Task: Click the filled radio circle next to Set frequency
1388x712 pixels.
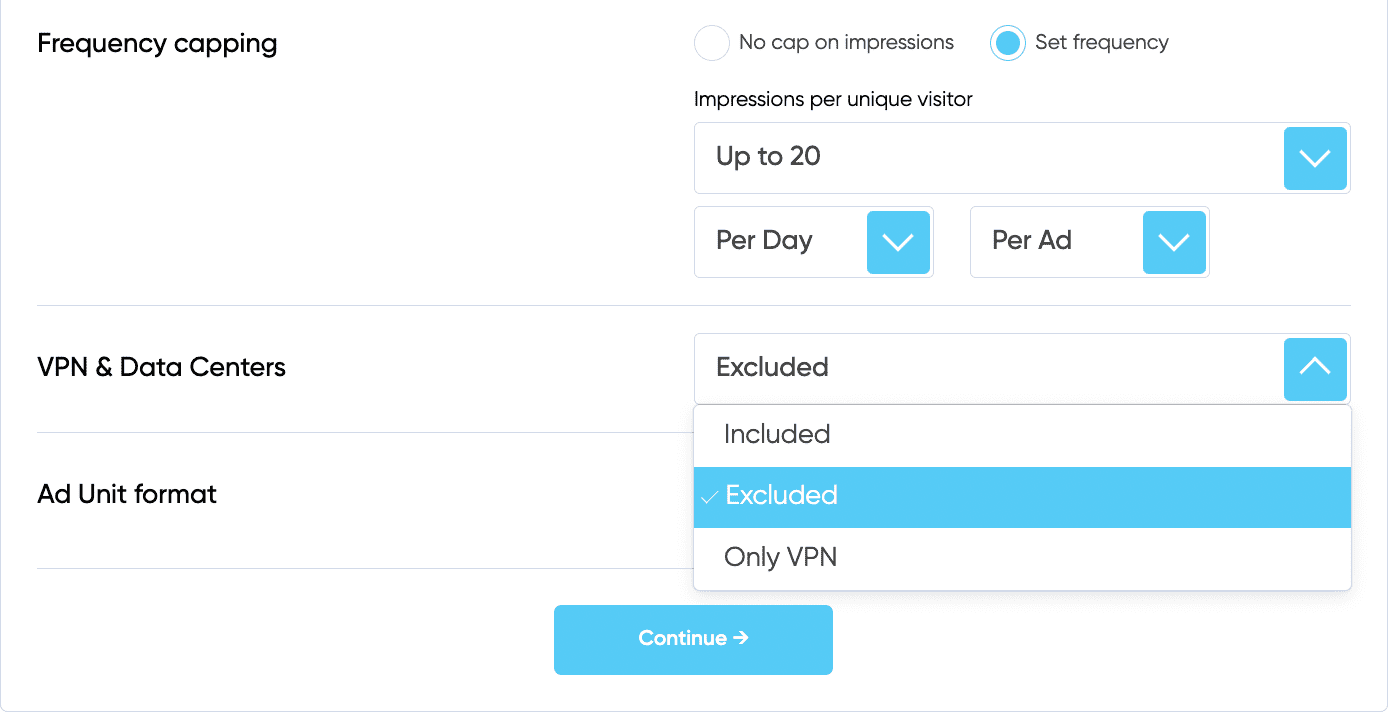Action: 1007,43
